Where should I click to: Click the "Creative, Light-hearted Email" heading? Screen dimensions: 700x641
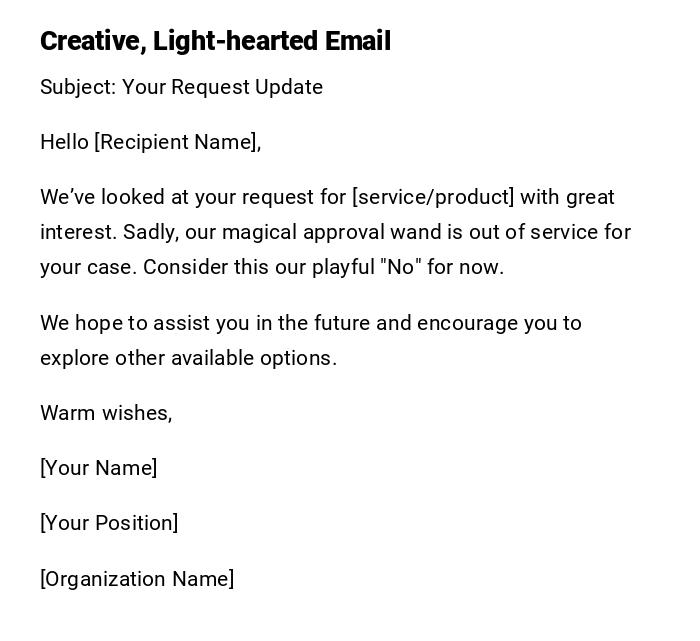click(x=215, y=41)
